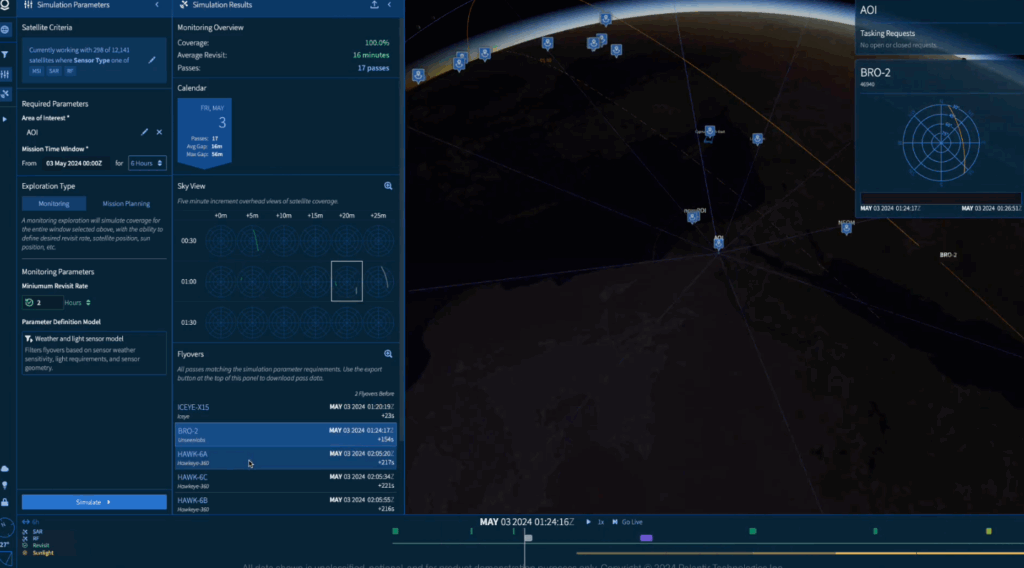Edit the Satellite Criteria with pencil icon

tap(152, 60)
